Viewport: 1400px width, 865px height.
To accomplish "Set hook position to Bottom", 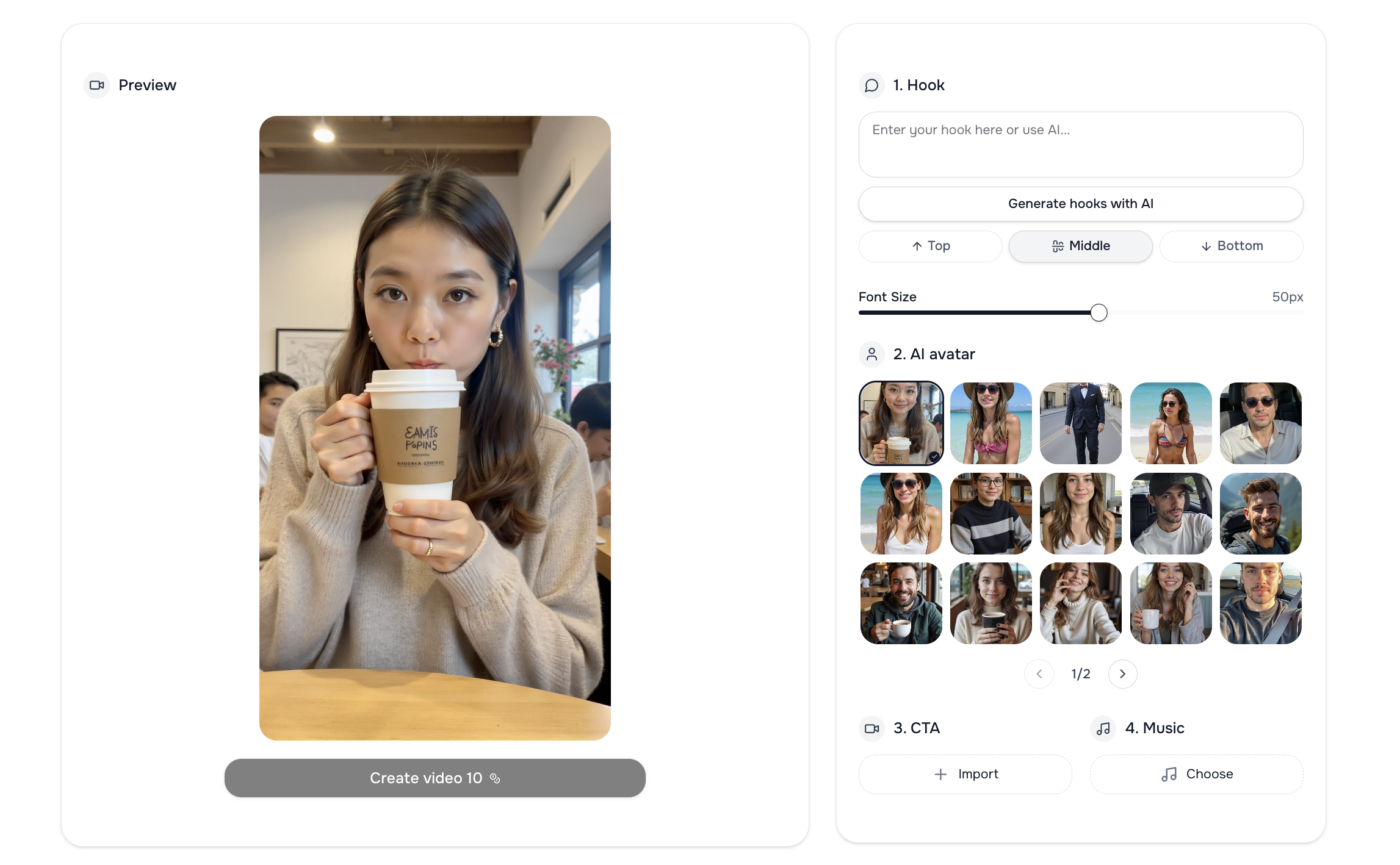I will [x=1231, y=246].
